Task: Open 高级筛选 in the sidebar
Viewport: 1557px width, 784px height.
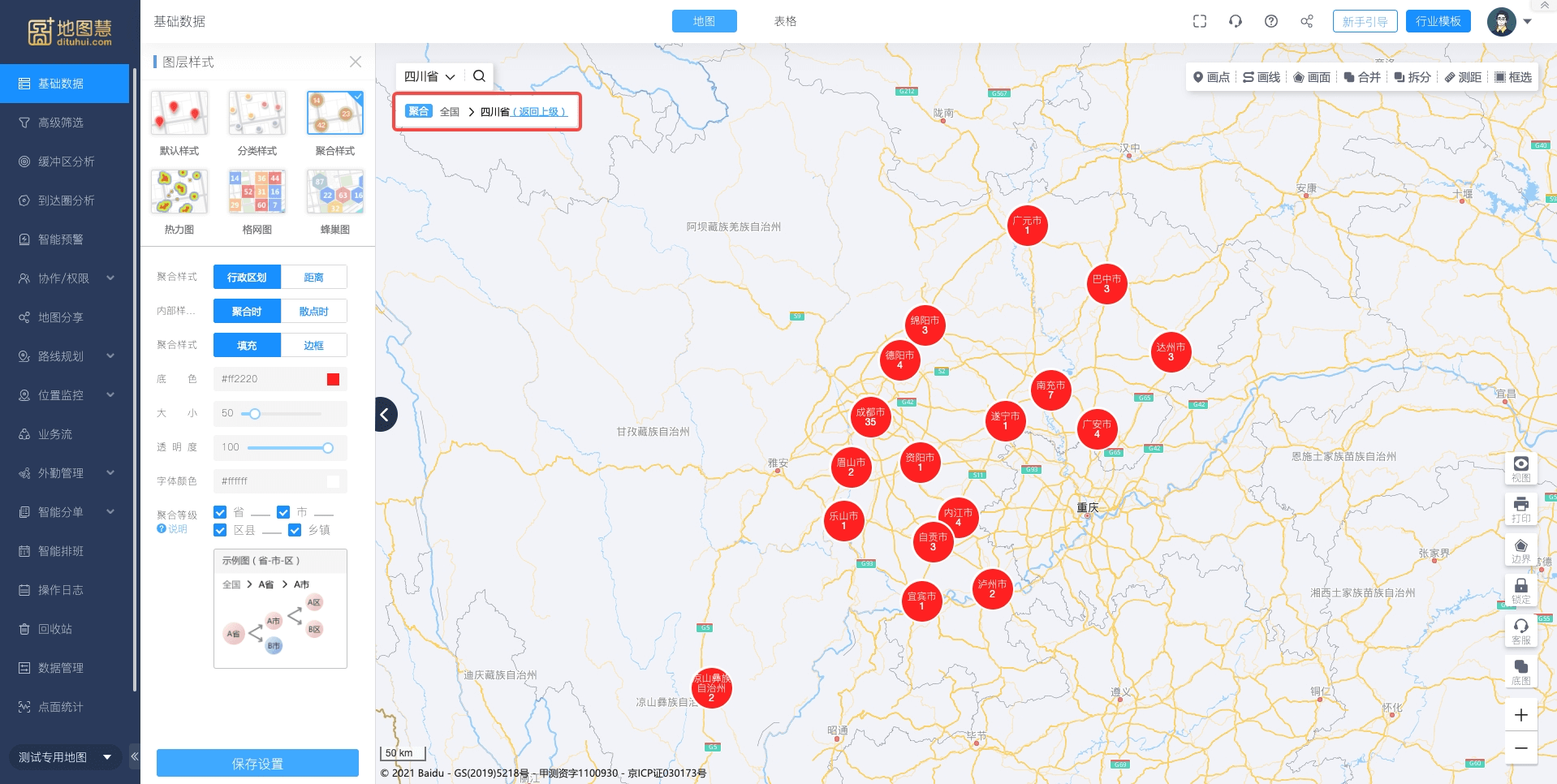Action: coord(61,123)
